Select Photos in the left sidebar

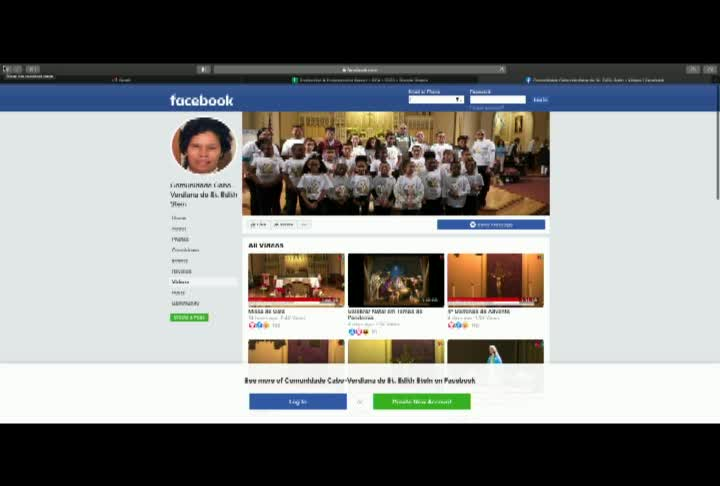(x=180, y=239)
